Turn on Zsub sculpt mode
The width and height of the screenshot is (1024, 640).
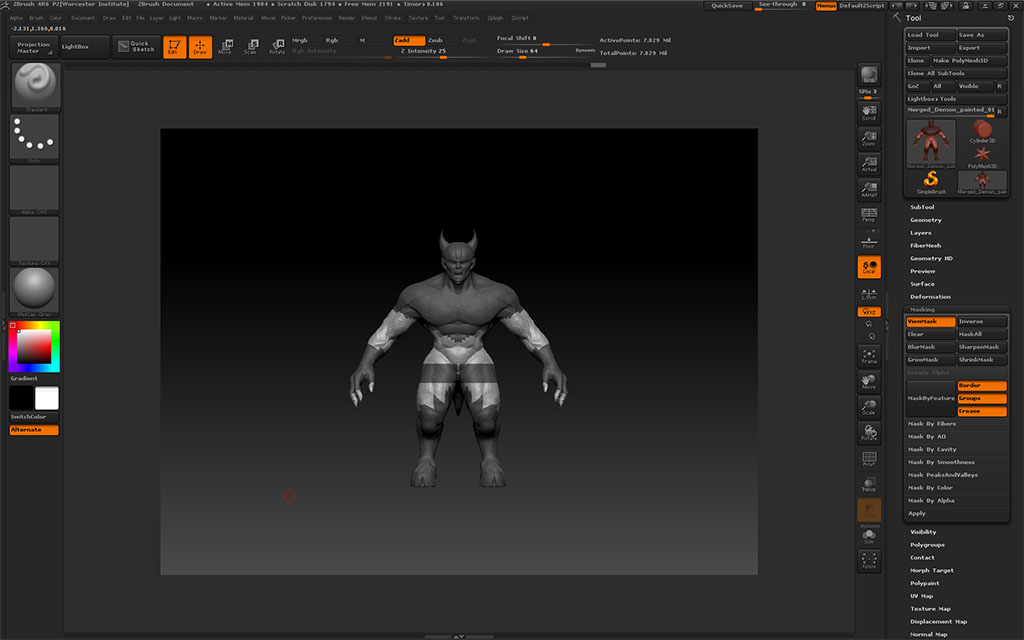pyautogui.click(x=435, y=40)
